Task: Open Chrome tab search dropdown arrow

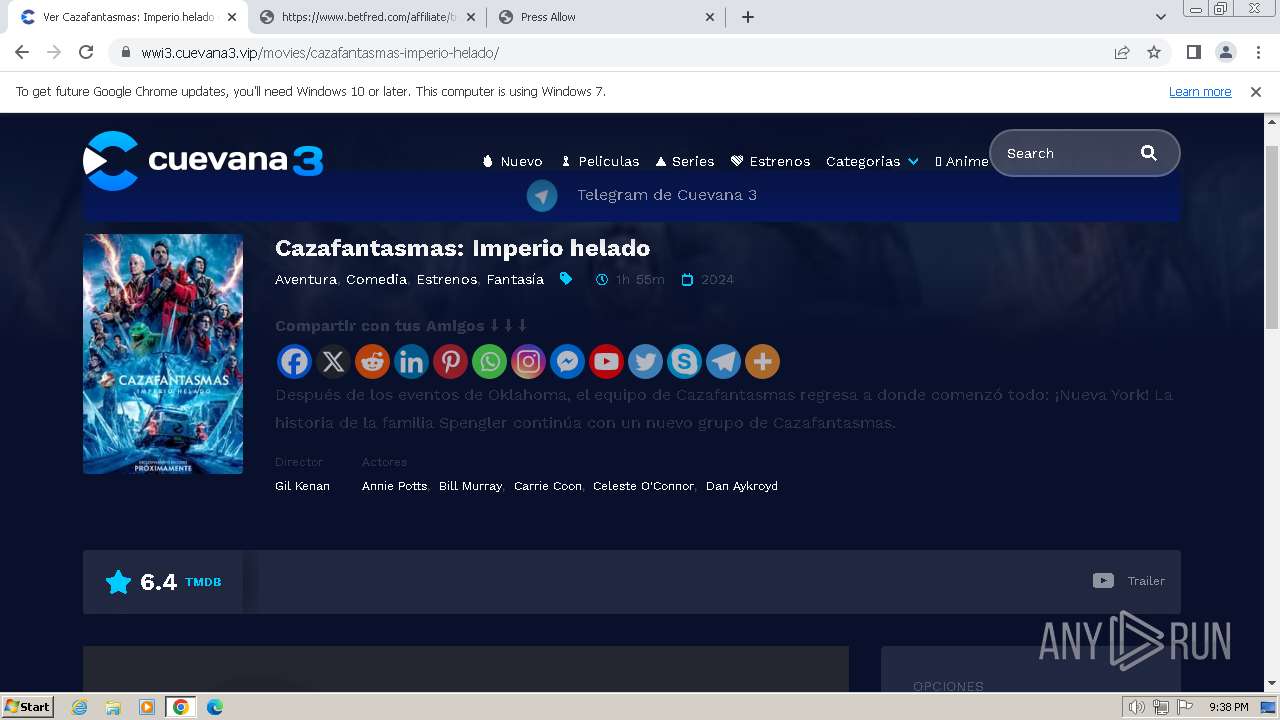Action: coord(1161,17)
